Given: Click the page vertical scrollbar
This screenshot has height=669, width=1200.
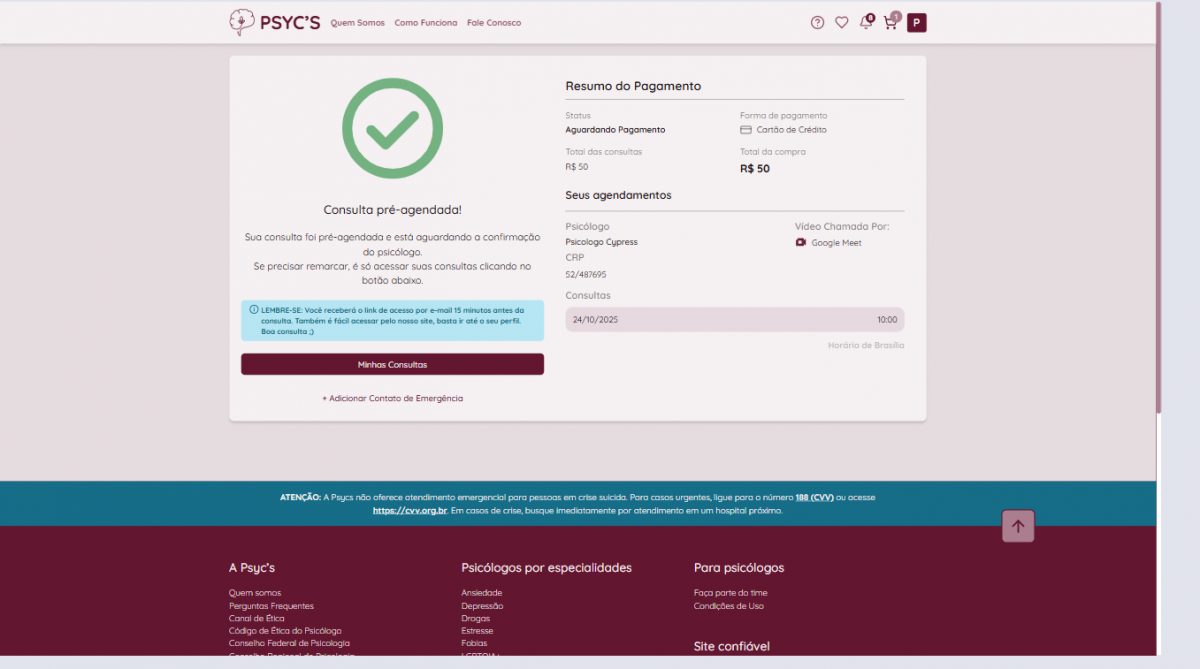Looking at the screenshot, I should click(x=1158, y=200).
